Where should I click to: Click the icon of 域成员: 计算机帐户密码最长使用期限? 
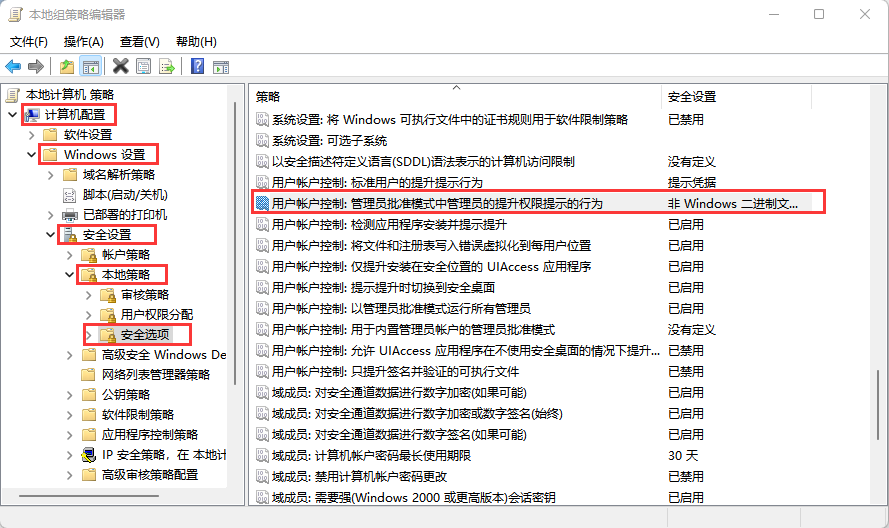[262, 455]
